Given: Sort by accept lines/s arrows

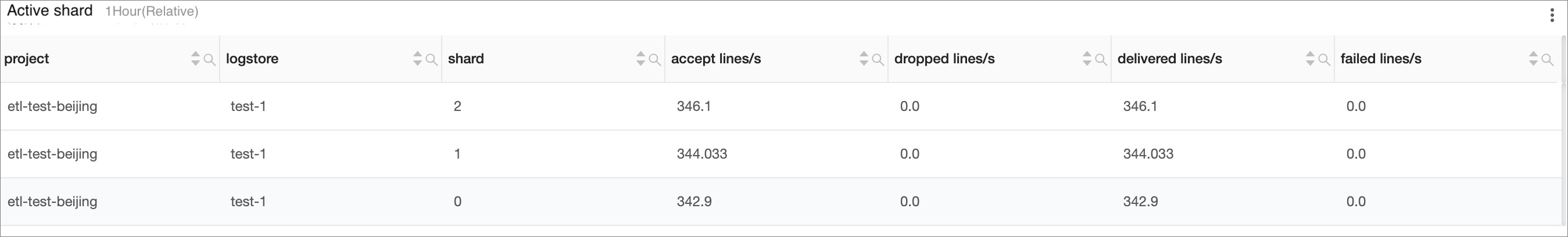Looking at the screenshot, I should 864,58.
